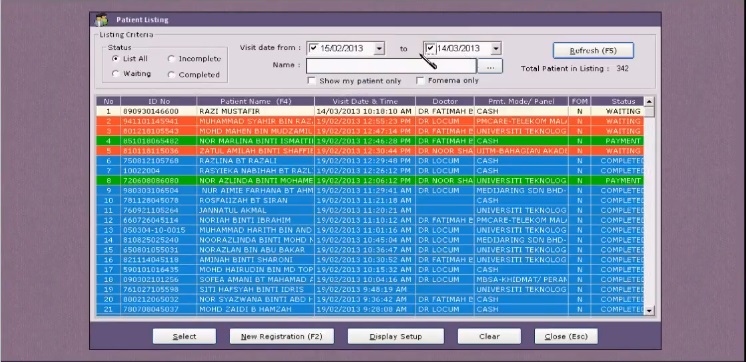Click the Patient Listing window icon
746x362 pixels.
(x=101, y=20)
